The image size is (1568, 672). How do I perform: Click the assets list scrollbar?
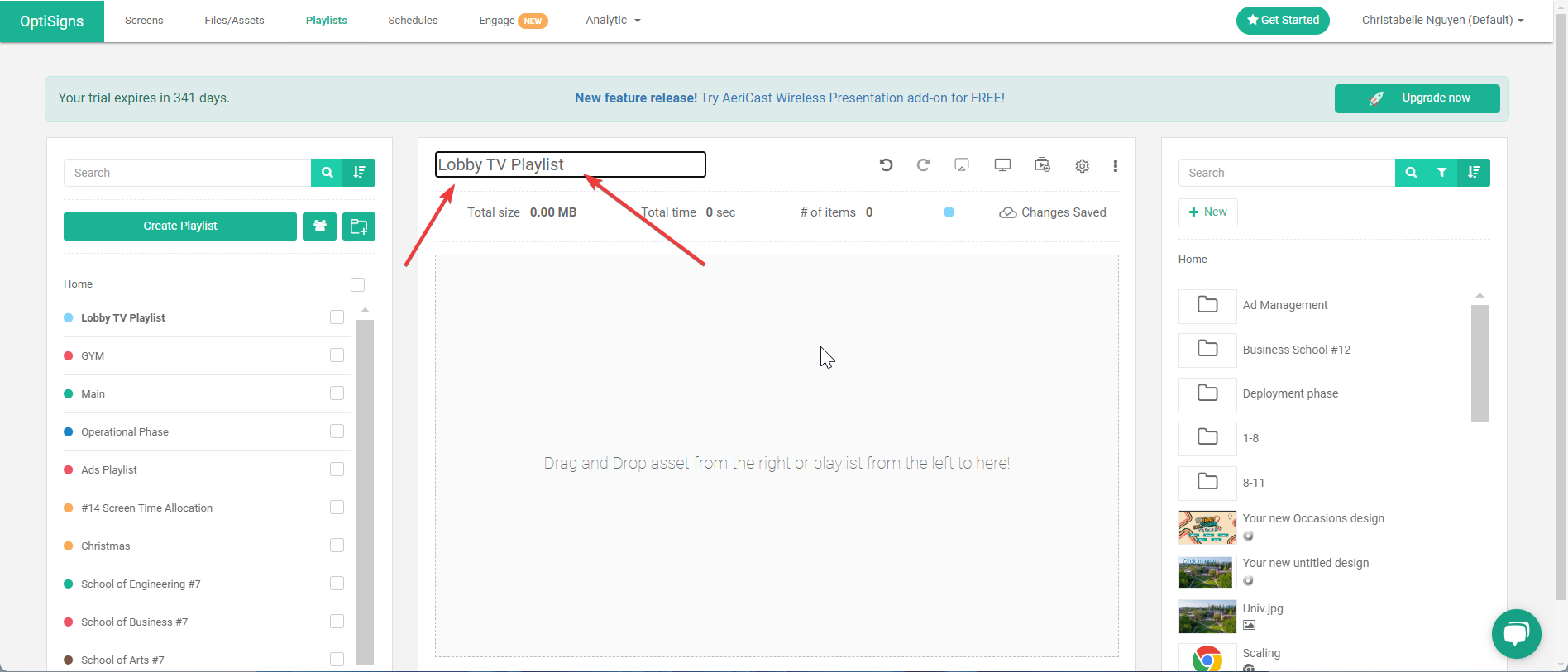coord(1480,364)
